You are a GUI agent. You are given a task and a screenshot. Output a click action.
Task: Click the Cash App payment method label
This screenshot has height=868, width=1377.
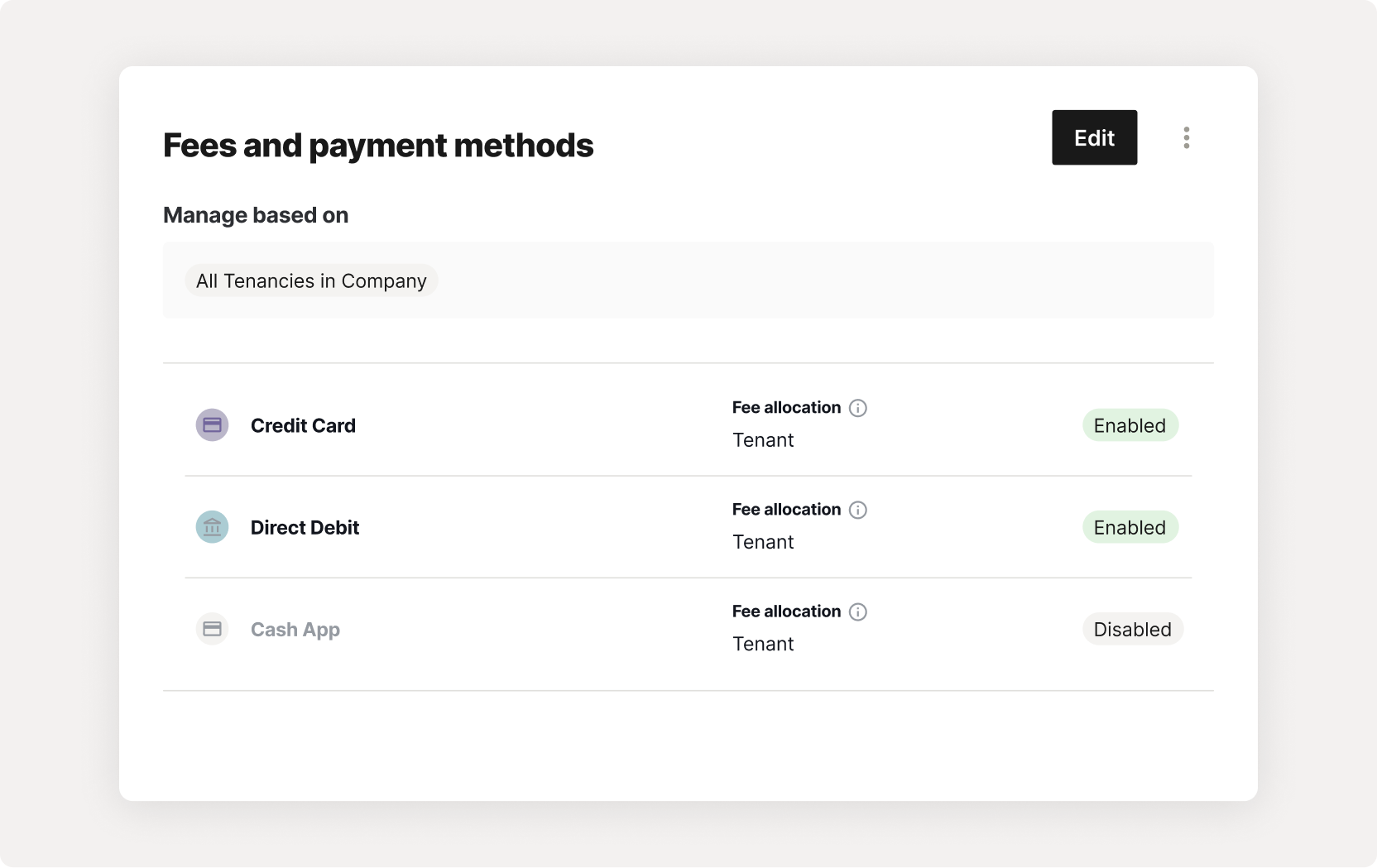click(x=295, y=630)
